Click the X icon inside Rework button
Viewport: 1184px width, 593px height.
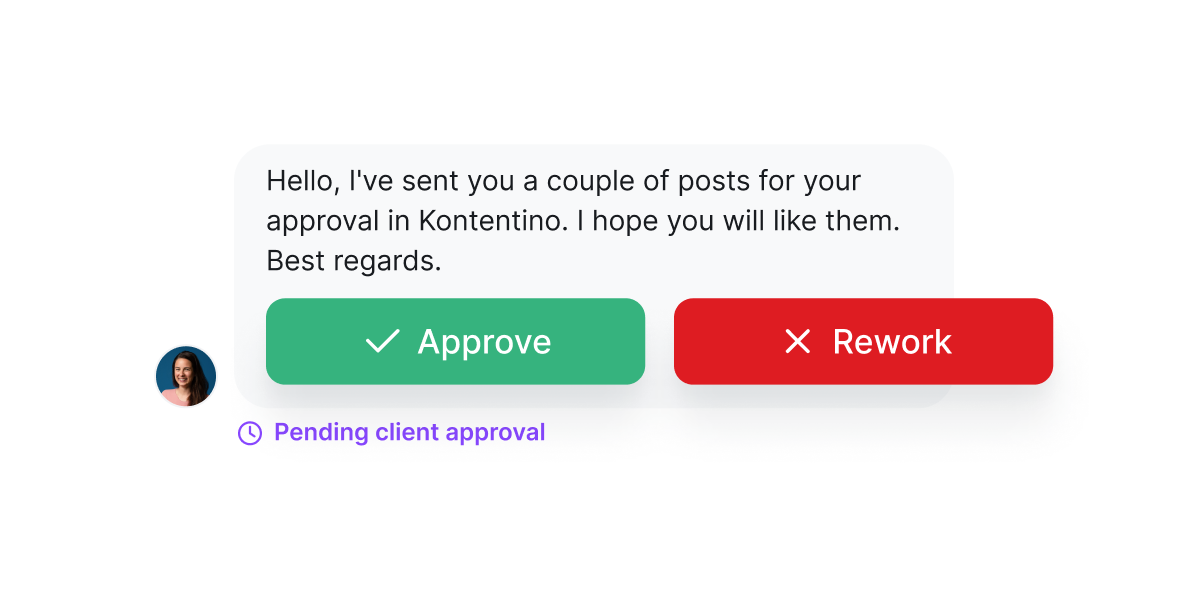tap(797, 341)
